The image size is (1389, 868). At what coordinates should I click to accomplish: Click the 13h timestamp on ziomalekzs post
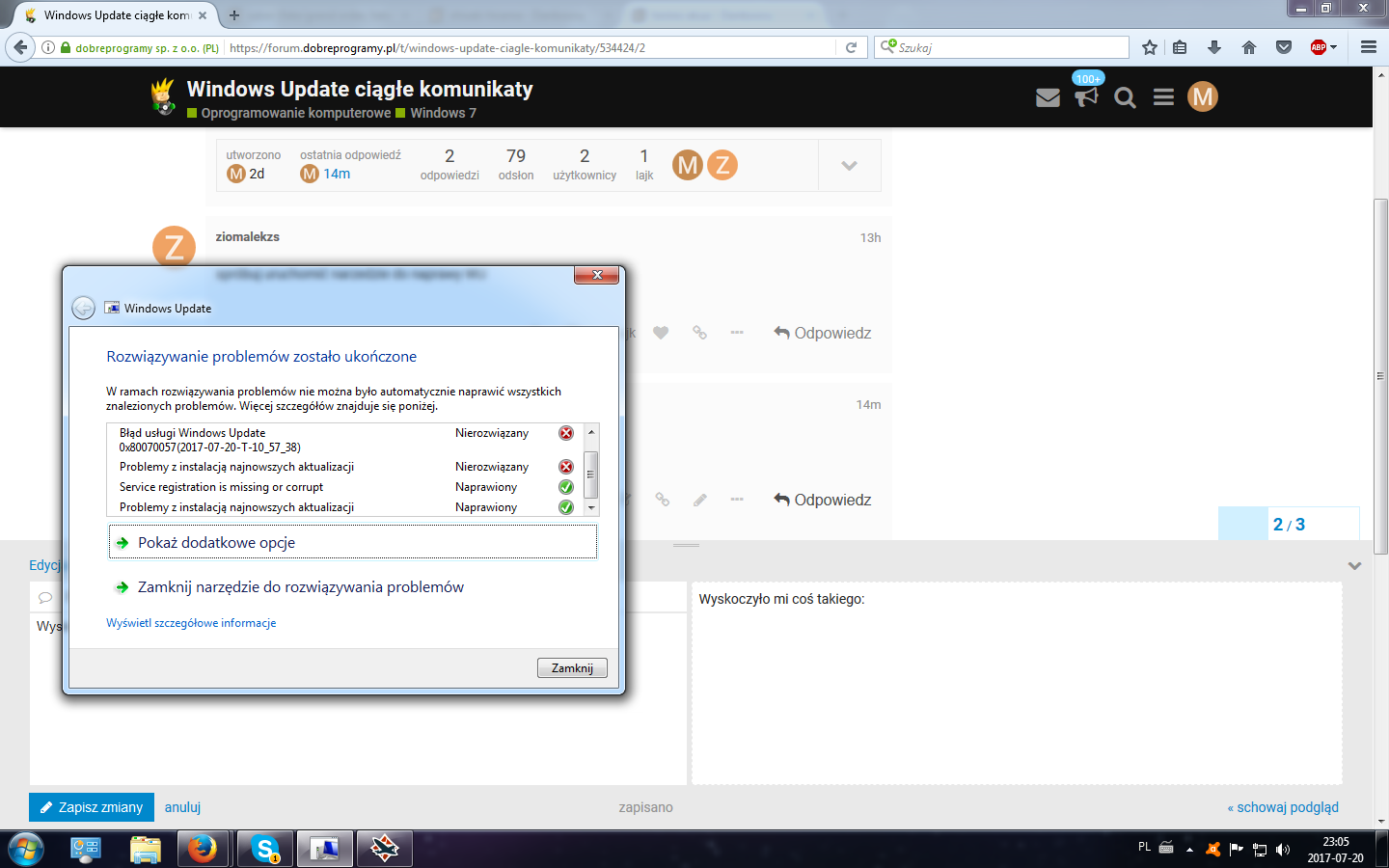(870, 237)
